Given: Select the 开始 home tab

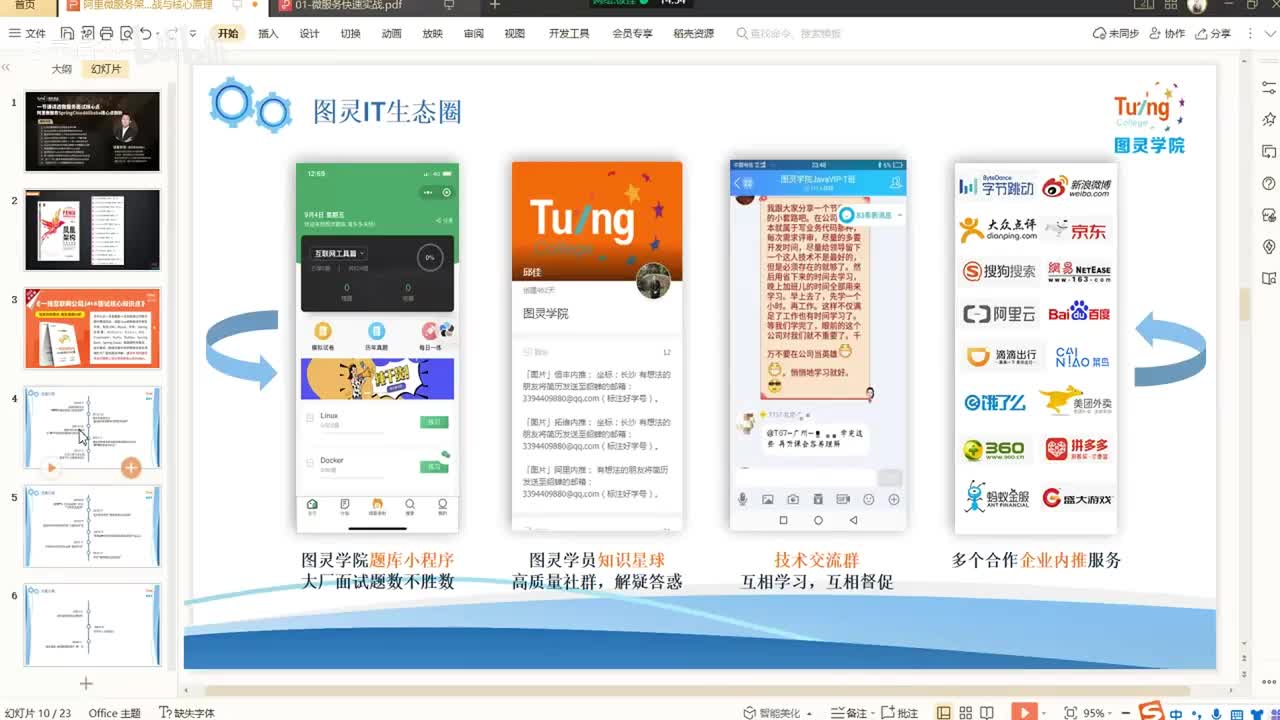Looking at the screenshot, I should pos(228,33).
